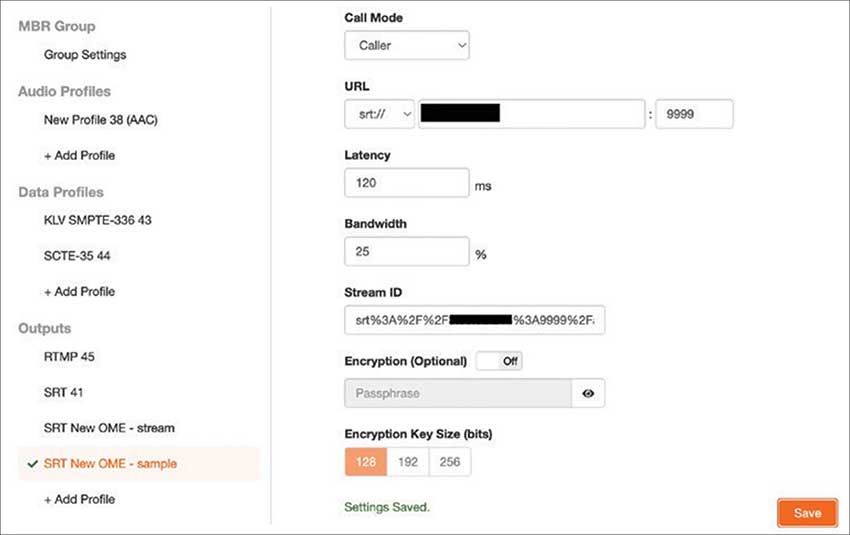
Task: Select New Profile 38 (AAC) audio profile
Action: pos(101,120)
